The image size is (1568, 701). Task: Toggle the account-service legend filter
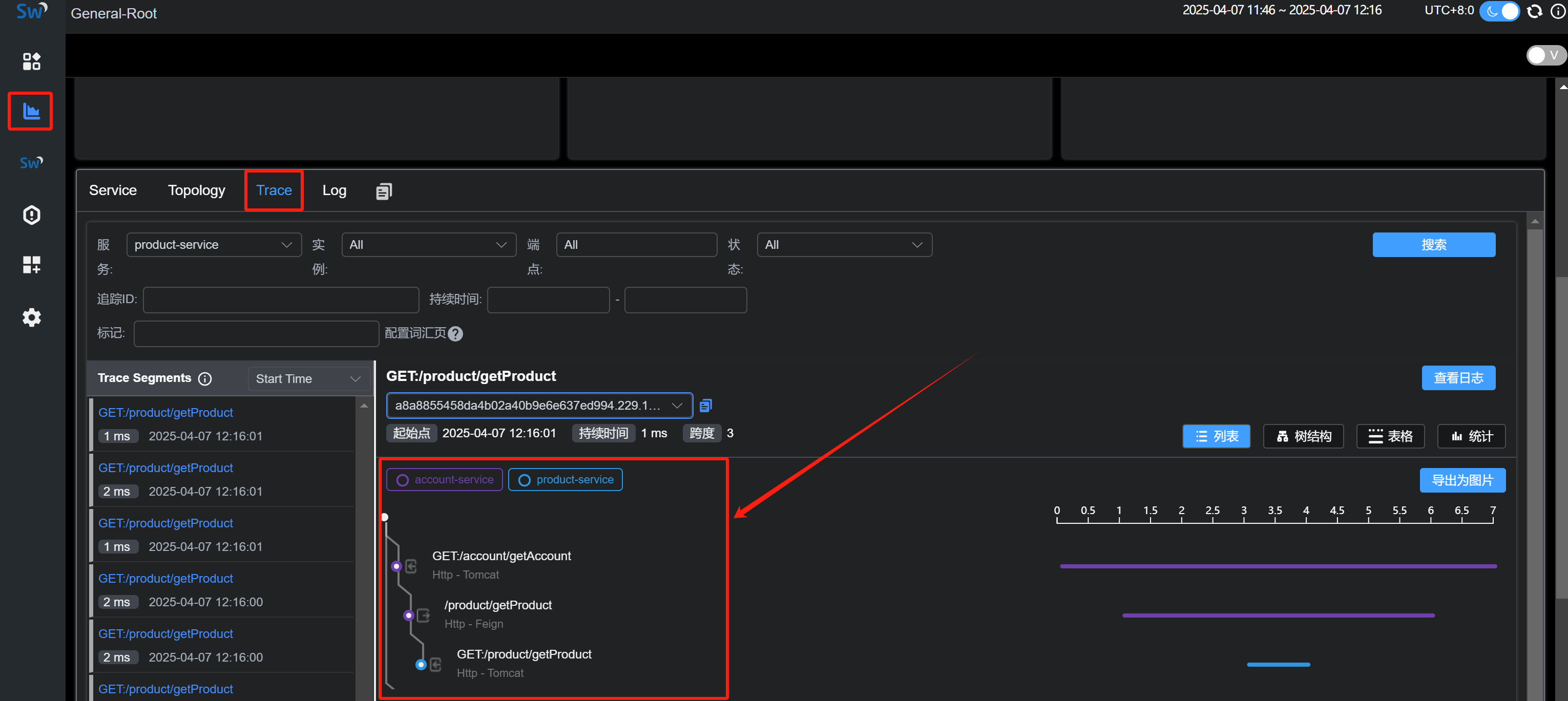coord(444,479)
